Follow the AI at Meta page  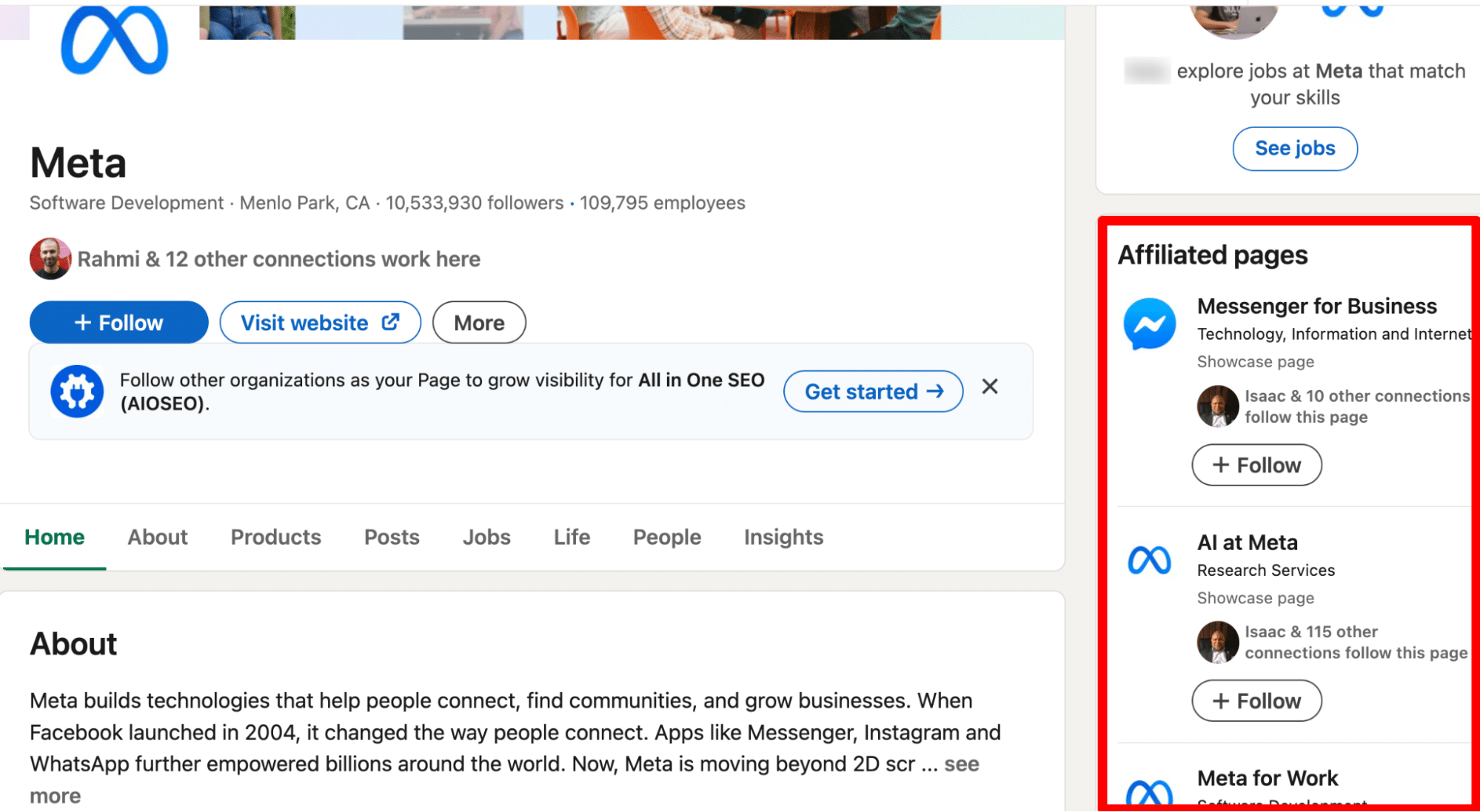[1256, 701]
